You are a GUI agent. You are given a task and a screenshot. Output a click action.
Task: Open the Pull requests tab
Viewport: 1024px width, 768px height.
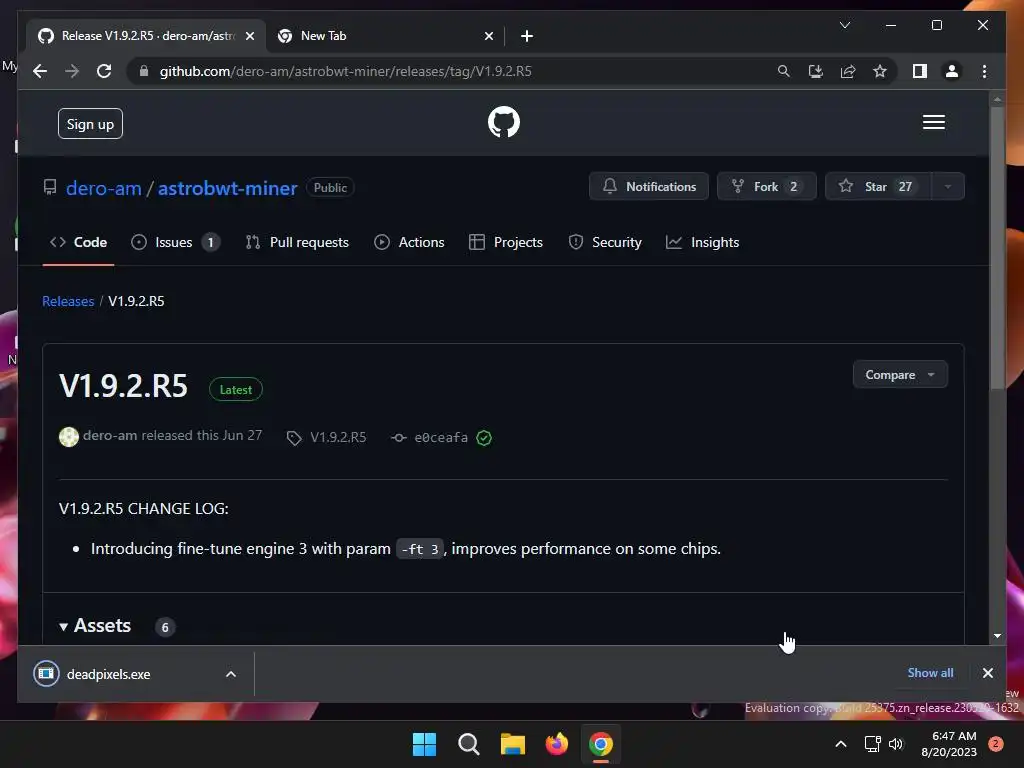[x=297, y=242]
